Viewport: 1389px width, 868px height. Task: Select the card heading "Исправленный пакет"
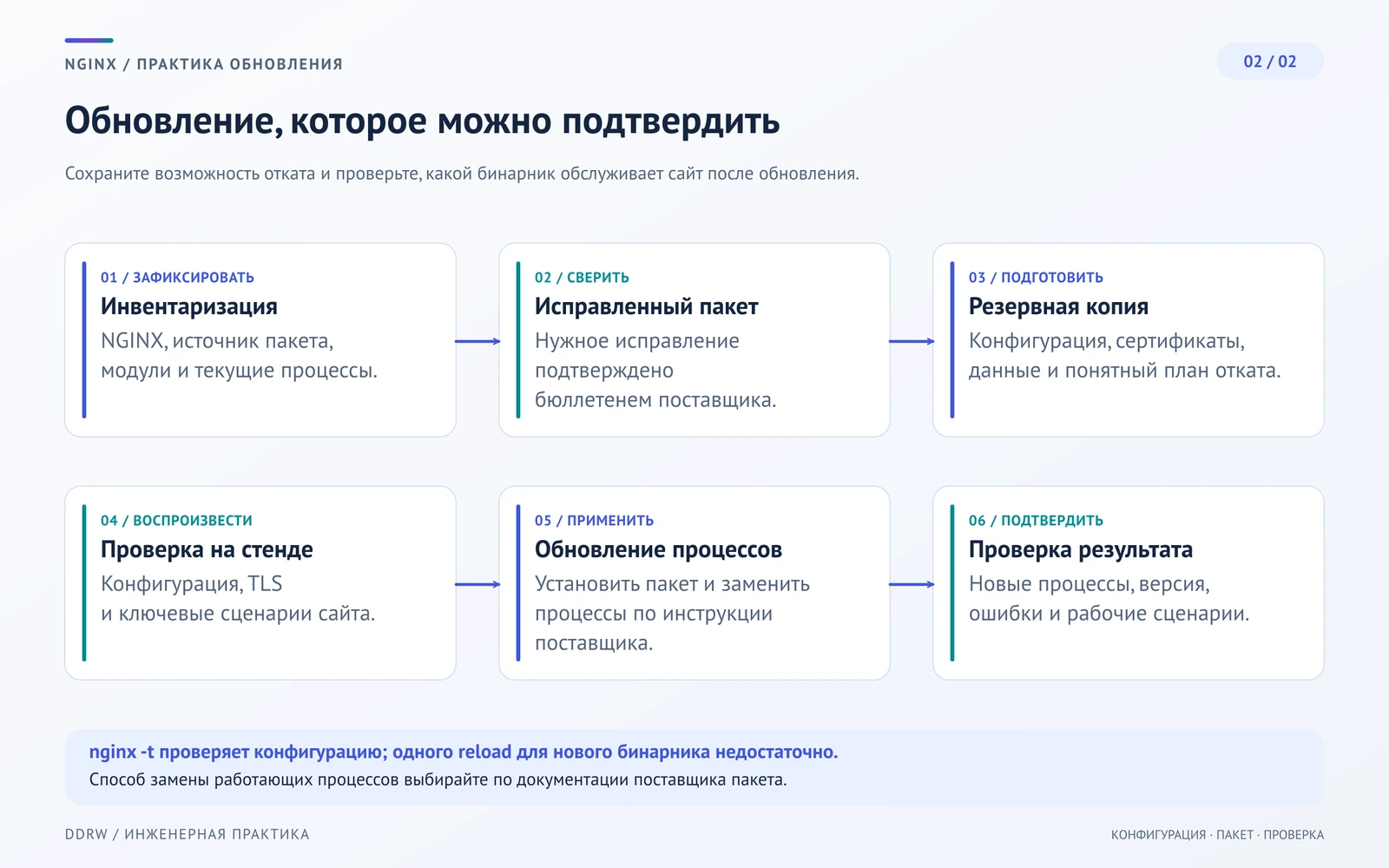pyautogui.click(x=647, y=306)
